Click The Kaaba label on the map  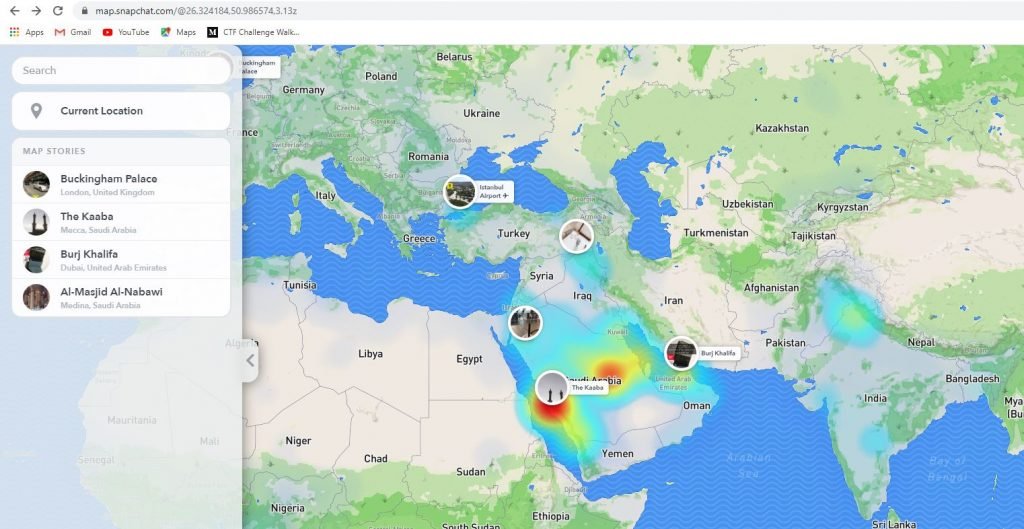click(x=588, y=387)
